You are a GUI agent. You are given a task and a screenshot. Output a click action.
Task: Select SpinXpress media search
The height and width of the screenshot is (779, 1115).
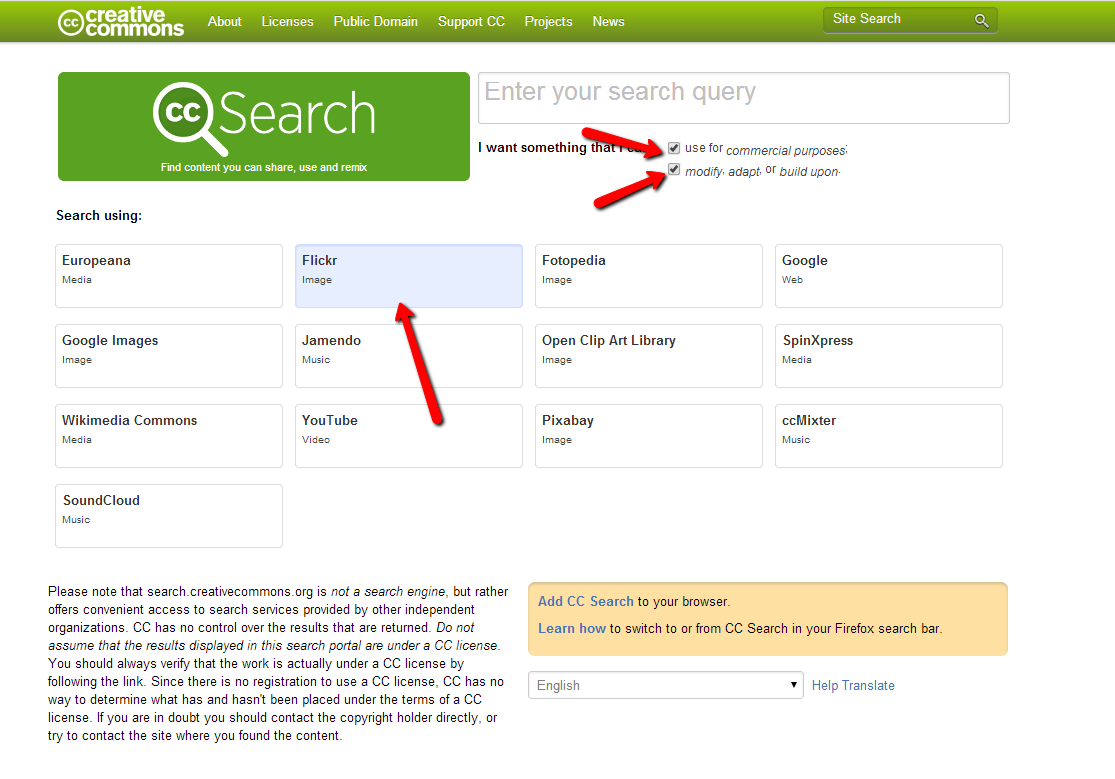889,356
